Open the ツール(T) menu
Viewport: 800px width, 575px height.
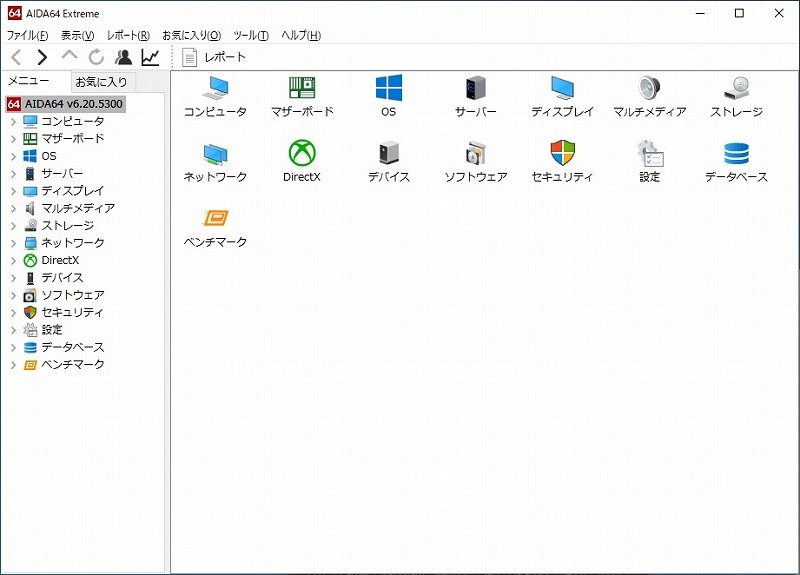(x=250, y=35)
